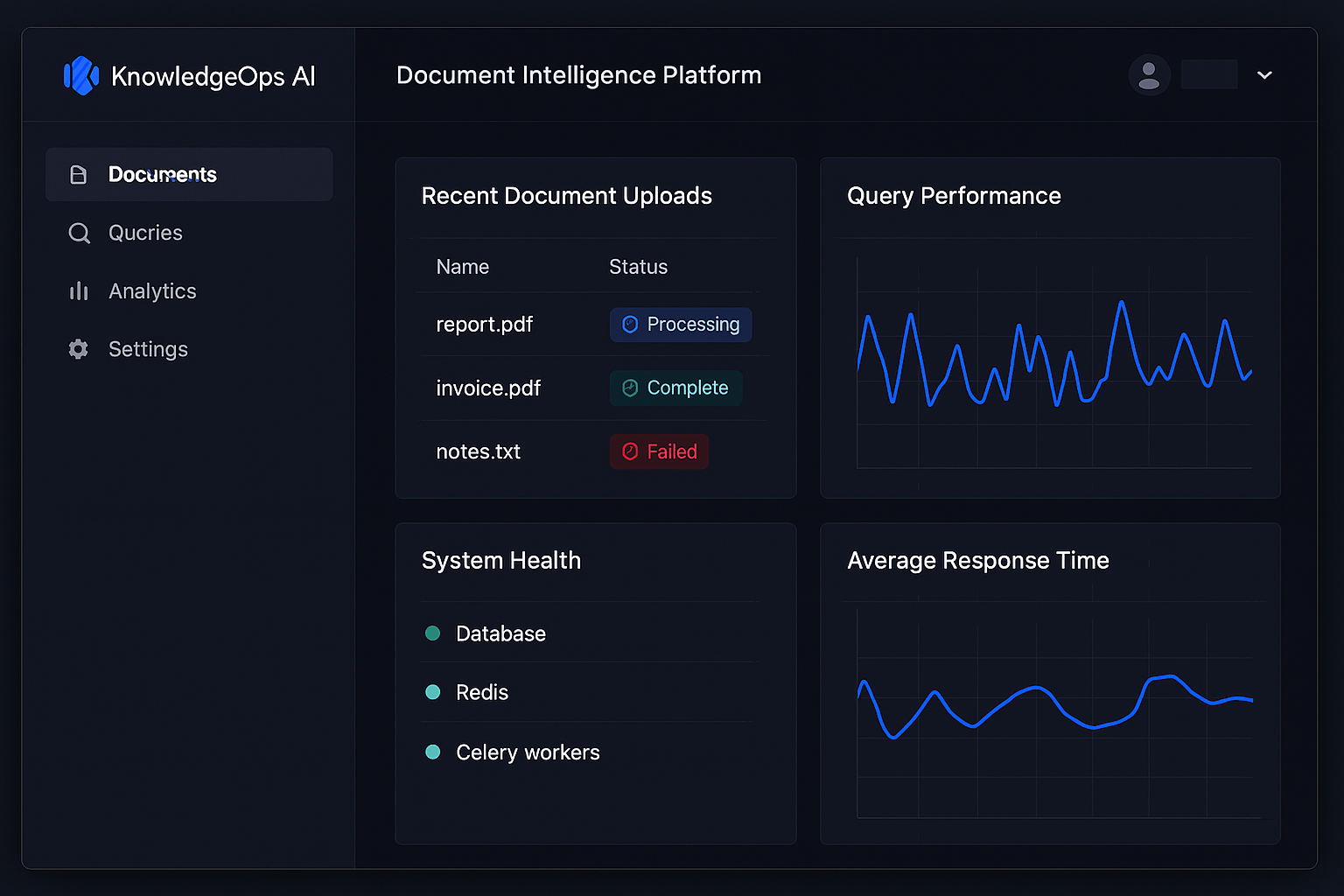
Task: Click the Average Response Time heading
Action: tap(977, 561)
